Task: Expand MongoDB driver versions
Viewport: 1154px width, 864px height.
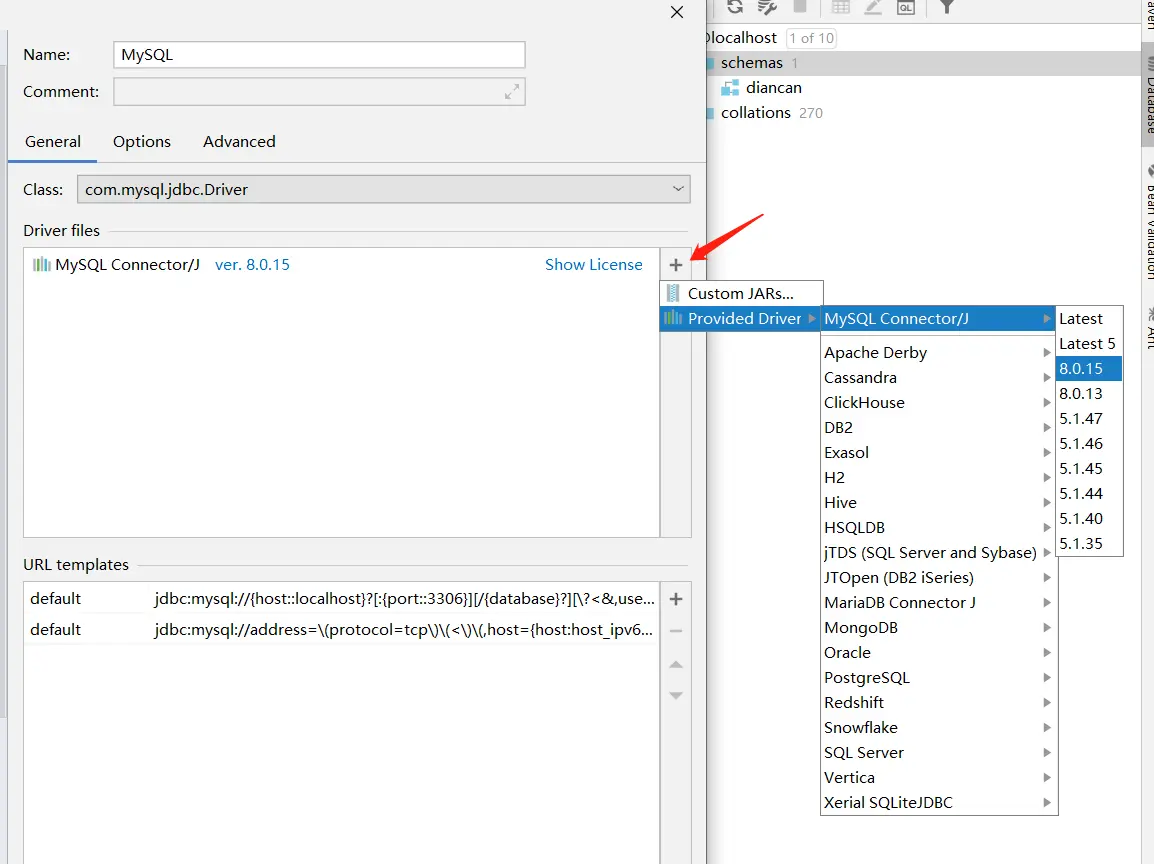Action: click(x=1047, y=628)
